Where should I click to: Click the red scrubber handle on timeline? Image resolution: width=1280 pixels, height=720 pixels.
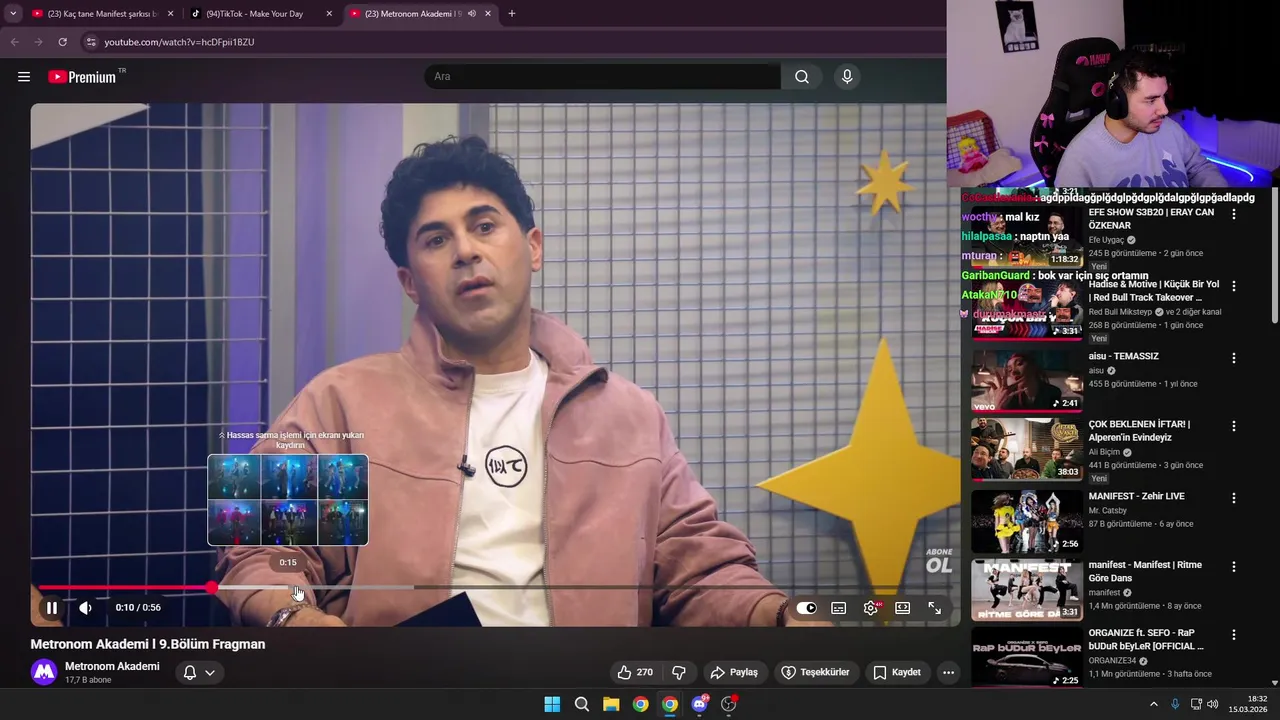click(212, 588)
